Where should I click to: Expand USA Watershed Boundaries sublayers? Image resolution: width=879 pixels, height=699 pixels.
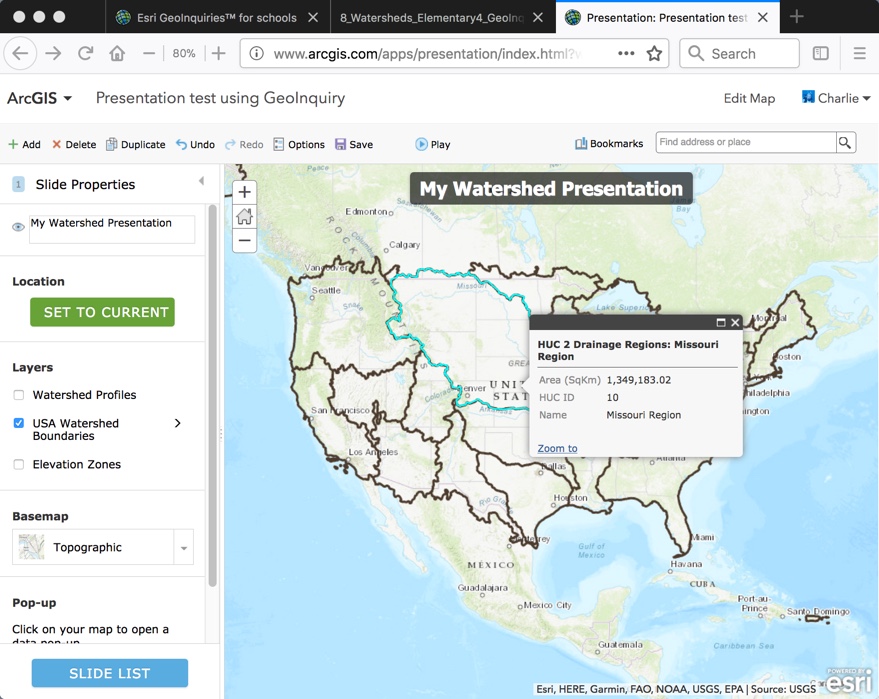pyautogui.click(x=178, y=423)
